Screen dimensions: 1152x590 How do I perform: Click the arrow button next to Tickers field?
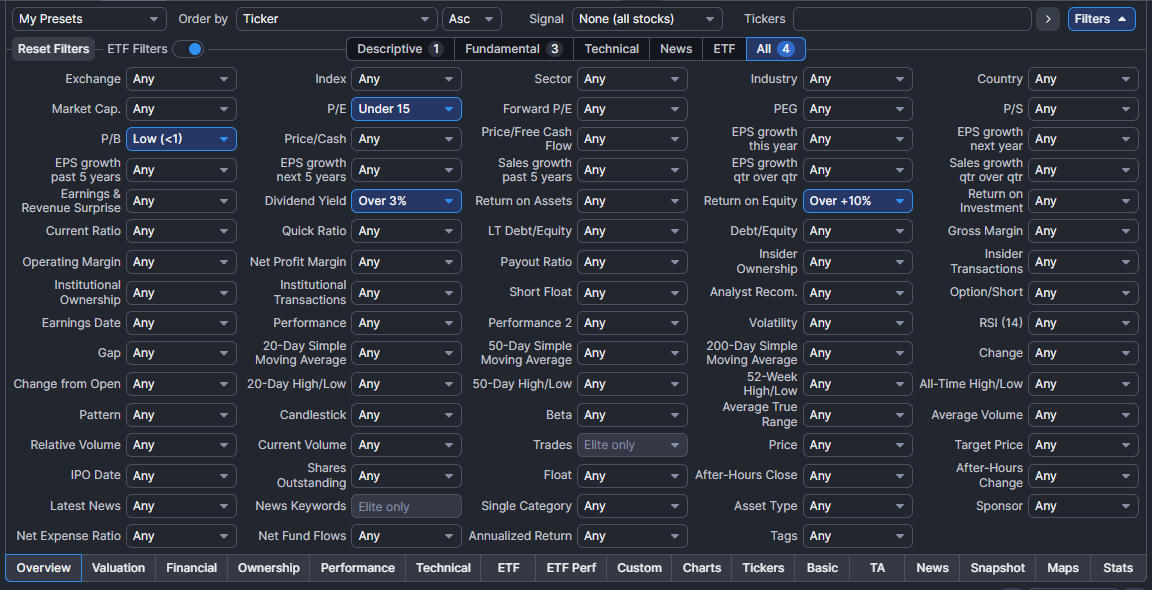pyautogui.click(x=1048, y=19)
